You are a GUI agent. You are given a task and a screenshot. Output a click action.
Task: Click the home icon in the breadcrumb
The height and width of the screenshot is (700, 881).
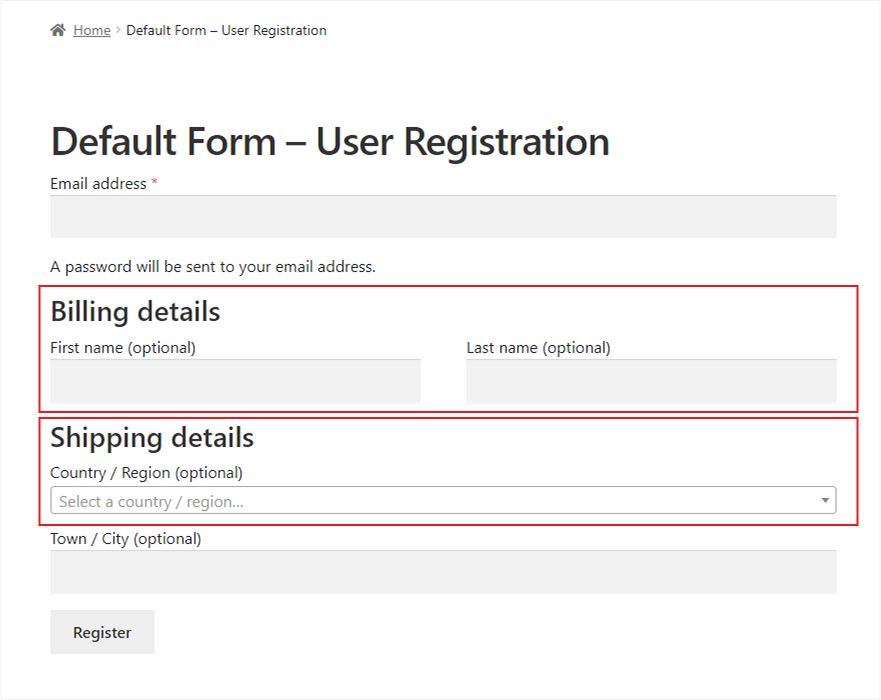pyautogui.click(x=57, y=29)
